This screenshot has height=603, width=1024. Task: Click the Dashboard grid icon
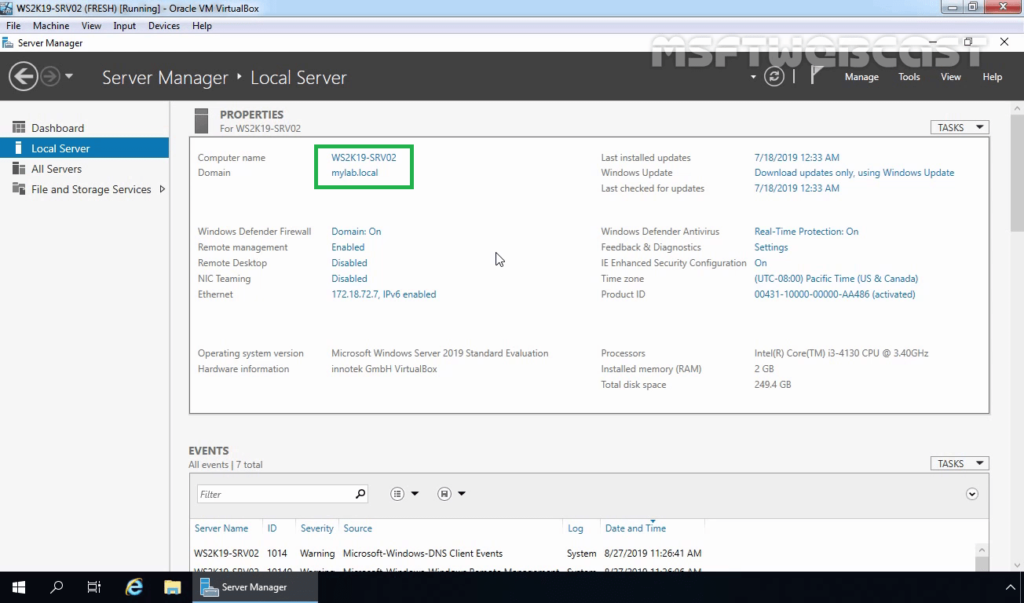18,127
